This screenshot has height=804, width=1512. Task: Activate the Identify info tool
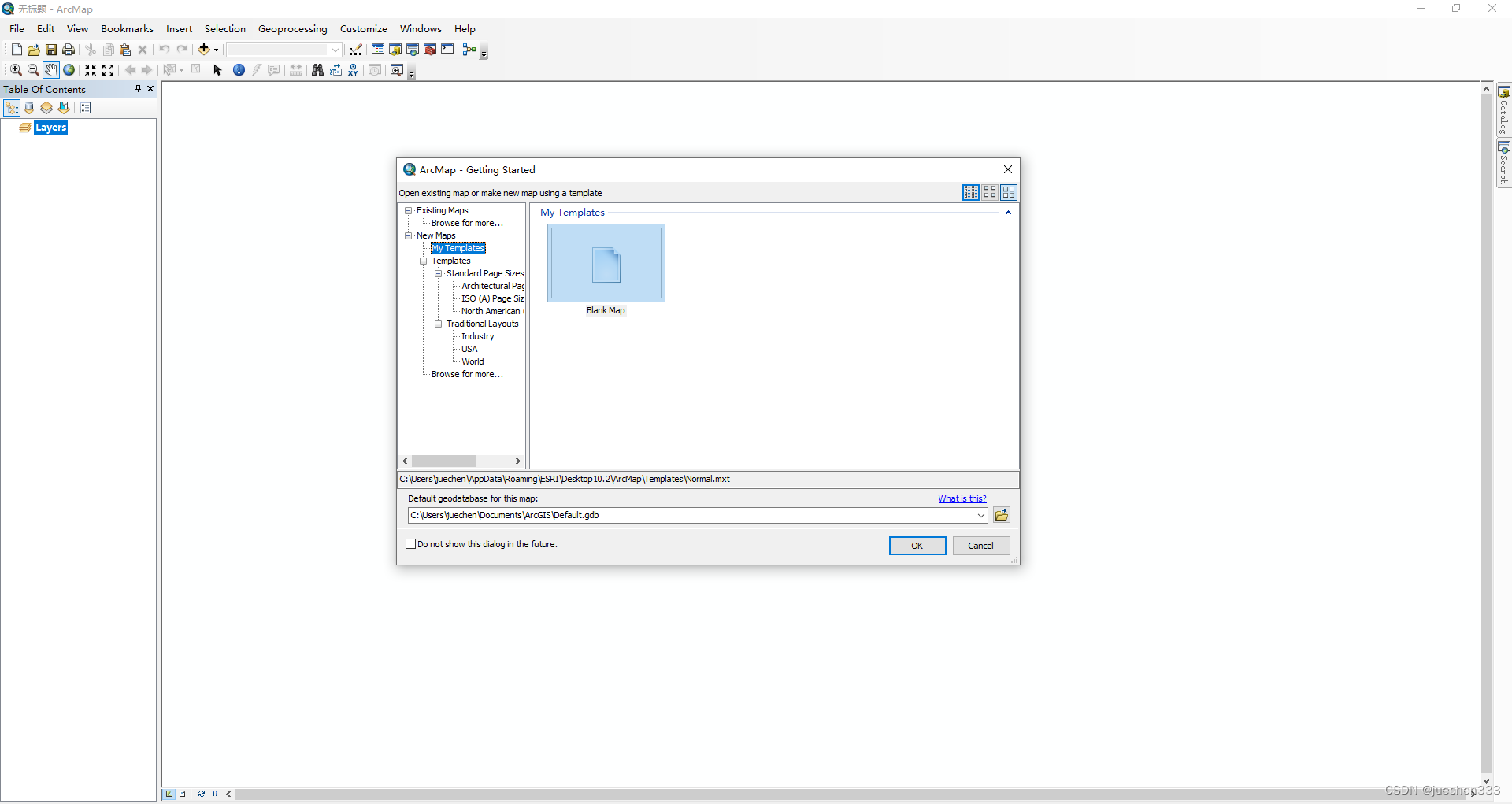point(239,70)
